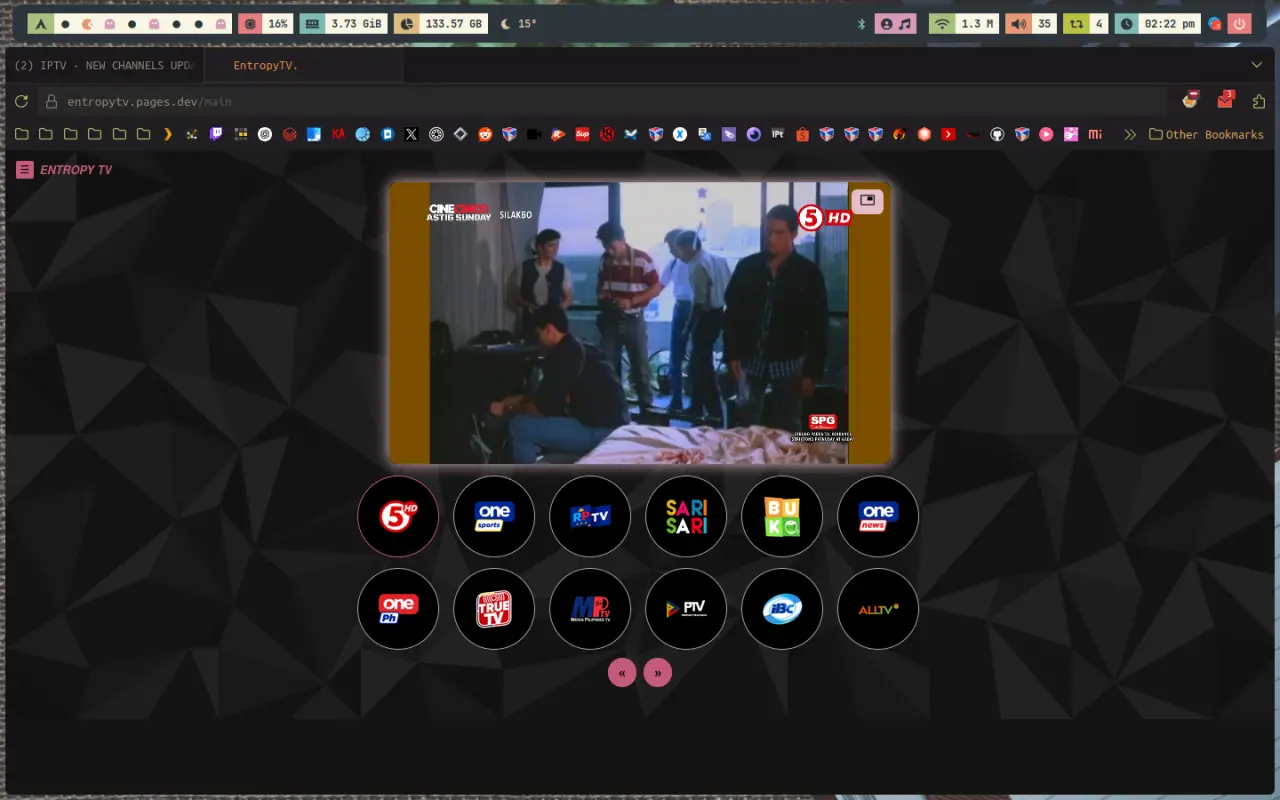Open the orange chevron Plex bookmark
1280x800 pixels.
pyautogui.click(x=168, y=134)
